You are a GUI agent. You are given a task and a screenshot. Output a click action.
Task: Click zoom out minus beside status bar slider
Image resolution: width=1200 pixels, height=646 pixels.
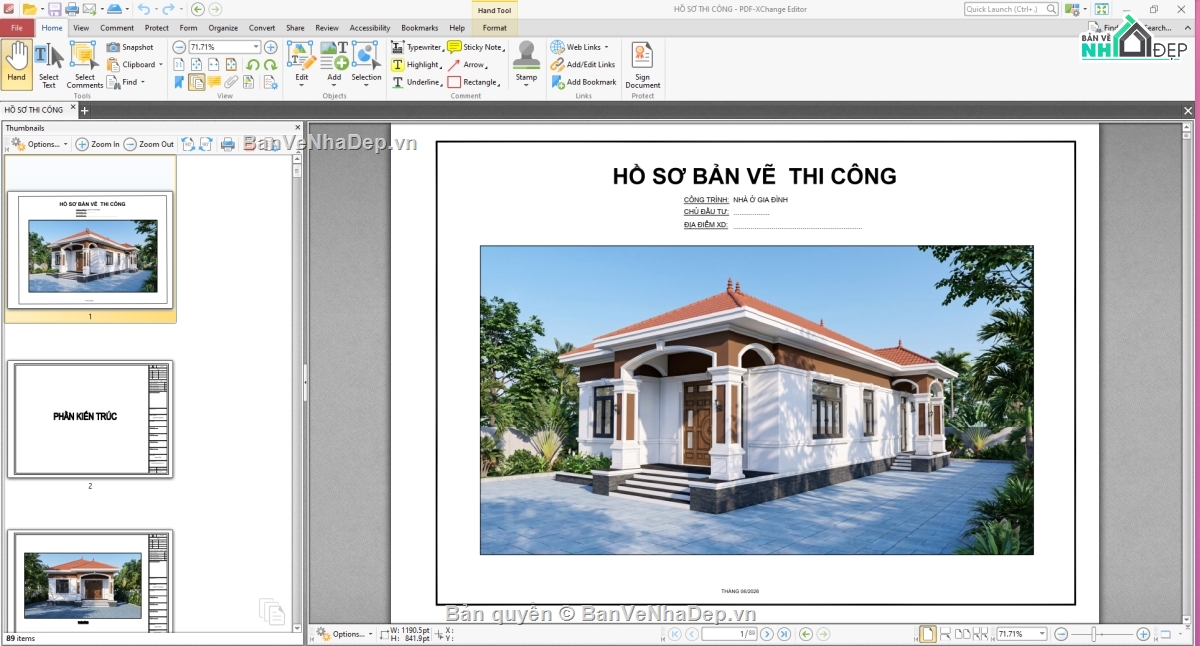click(1061, 634)
